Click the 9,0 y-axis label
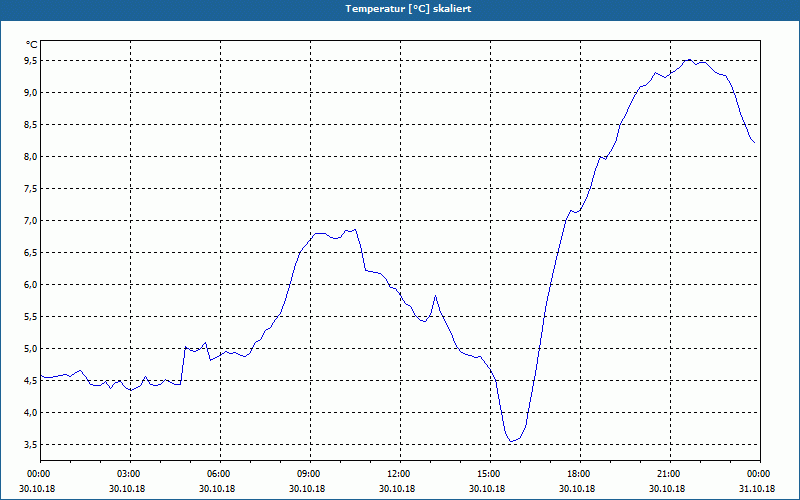The height and width of the screenshot is (500, 800). click(31, 93)
